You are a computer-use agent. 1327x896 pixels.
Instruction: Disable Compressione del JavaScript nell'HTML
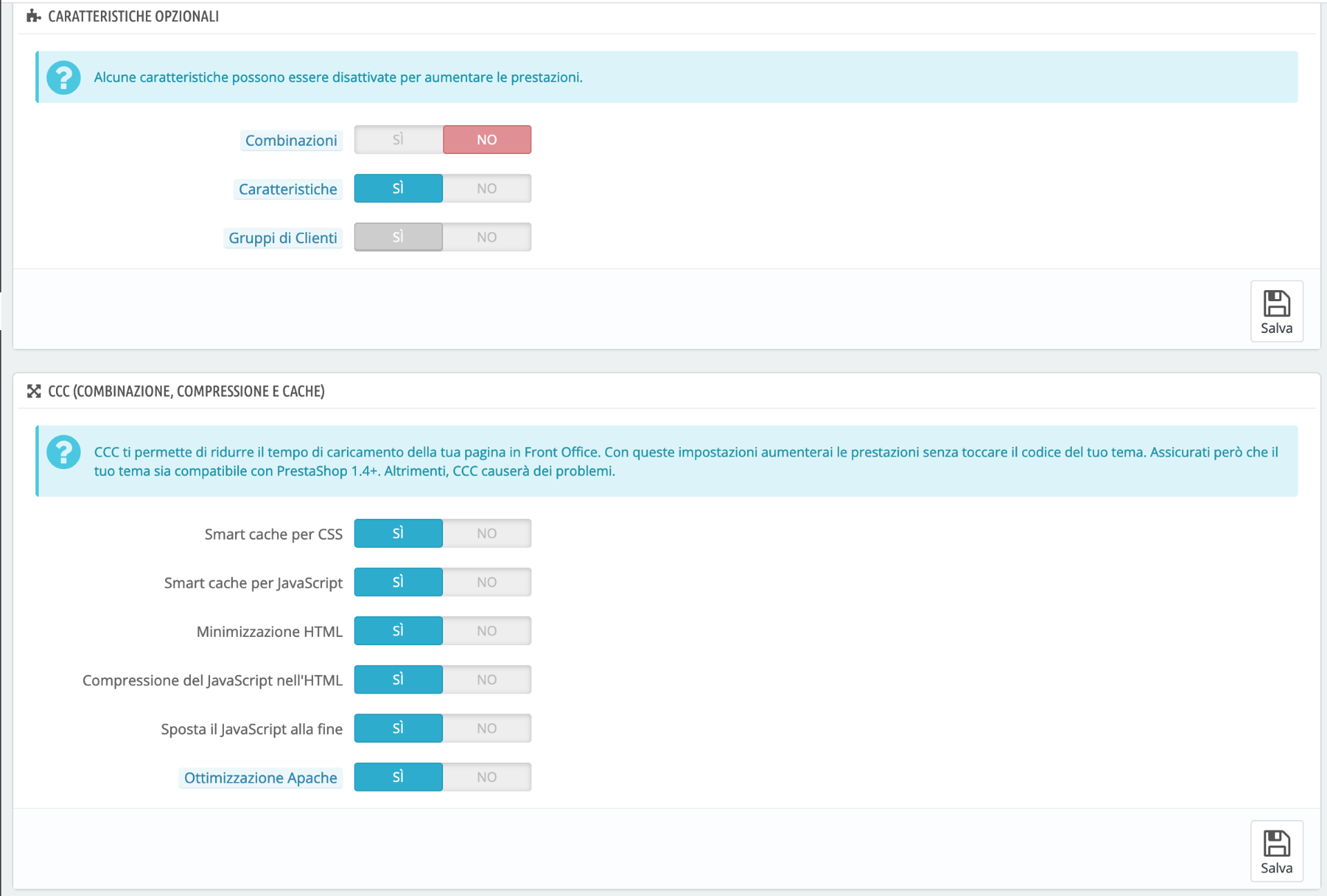pyautogui.click(x=487, y=680)
